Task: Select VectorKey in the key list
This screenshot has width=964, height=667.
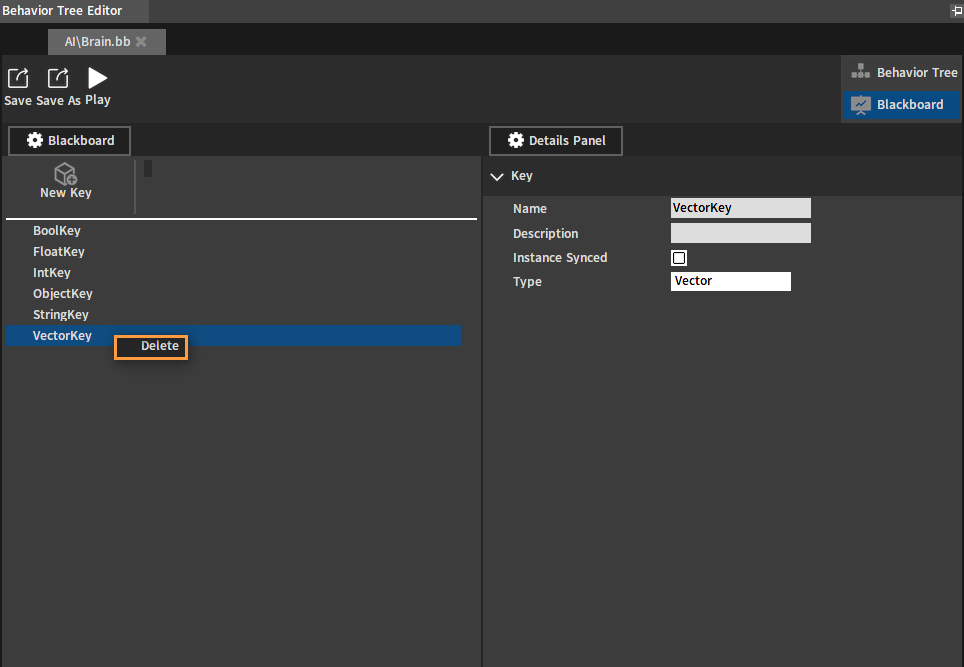Action: pyautogui.click(x=234, y=335)
